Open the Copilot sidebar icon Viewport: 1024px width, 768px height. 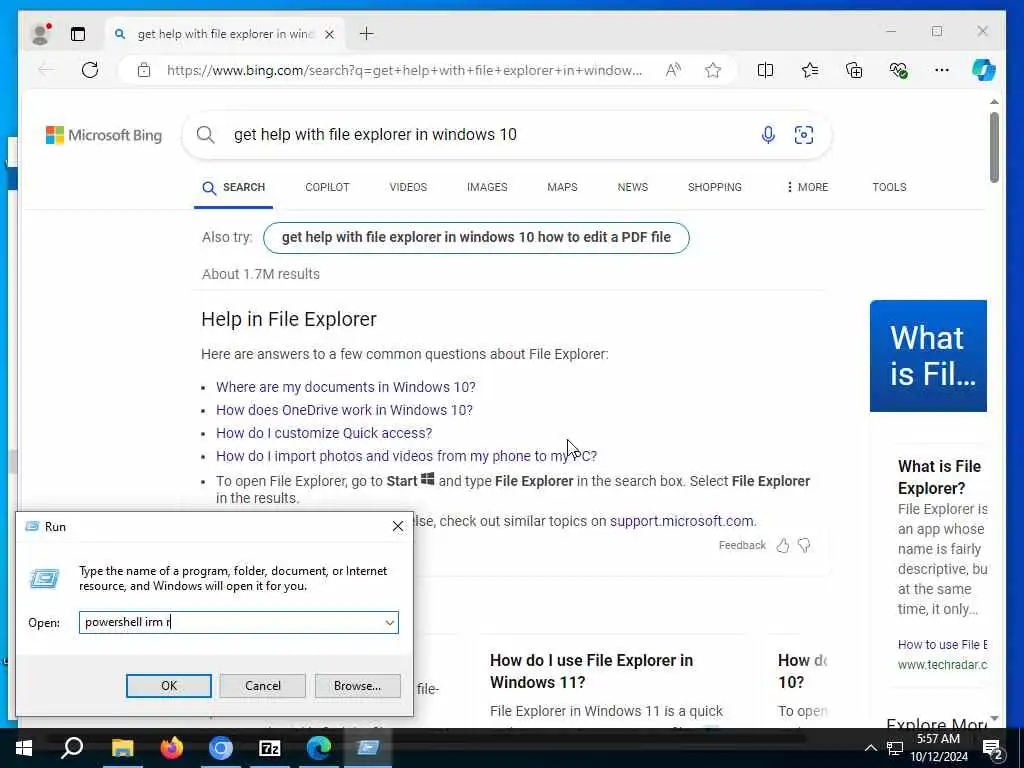pos(984,70)
